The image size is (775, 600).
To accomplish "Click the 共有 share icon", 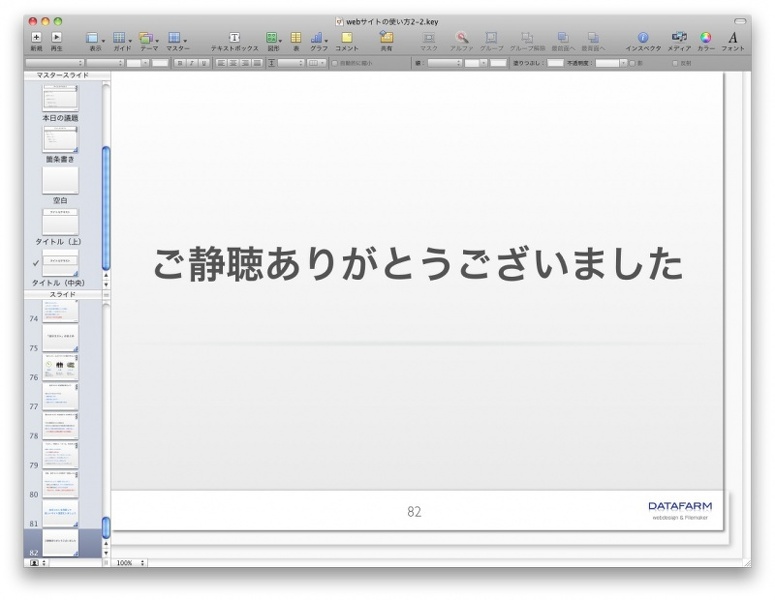I will click(386, 37).
